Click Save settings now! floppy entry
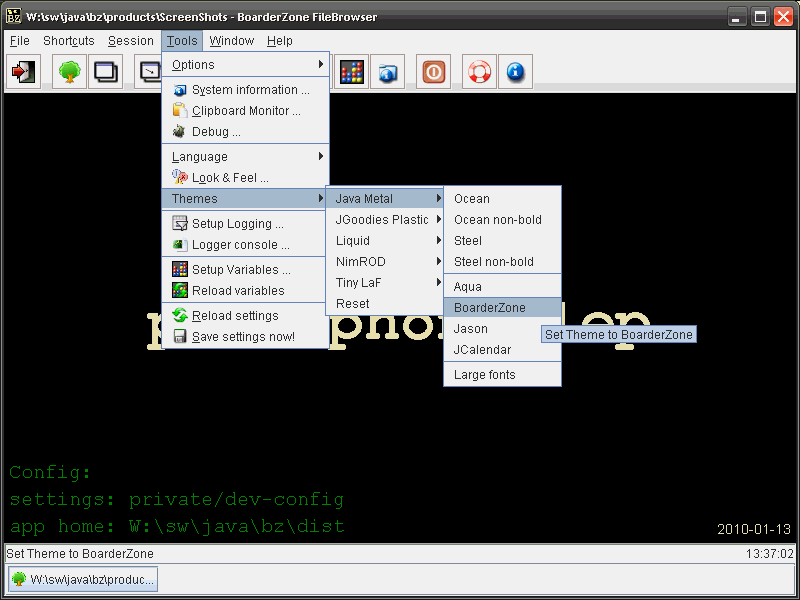The height and width of the screenshot is (600, 800). coord(245,337)
